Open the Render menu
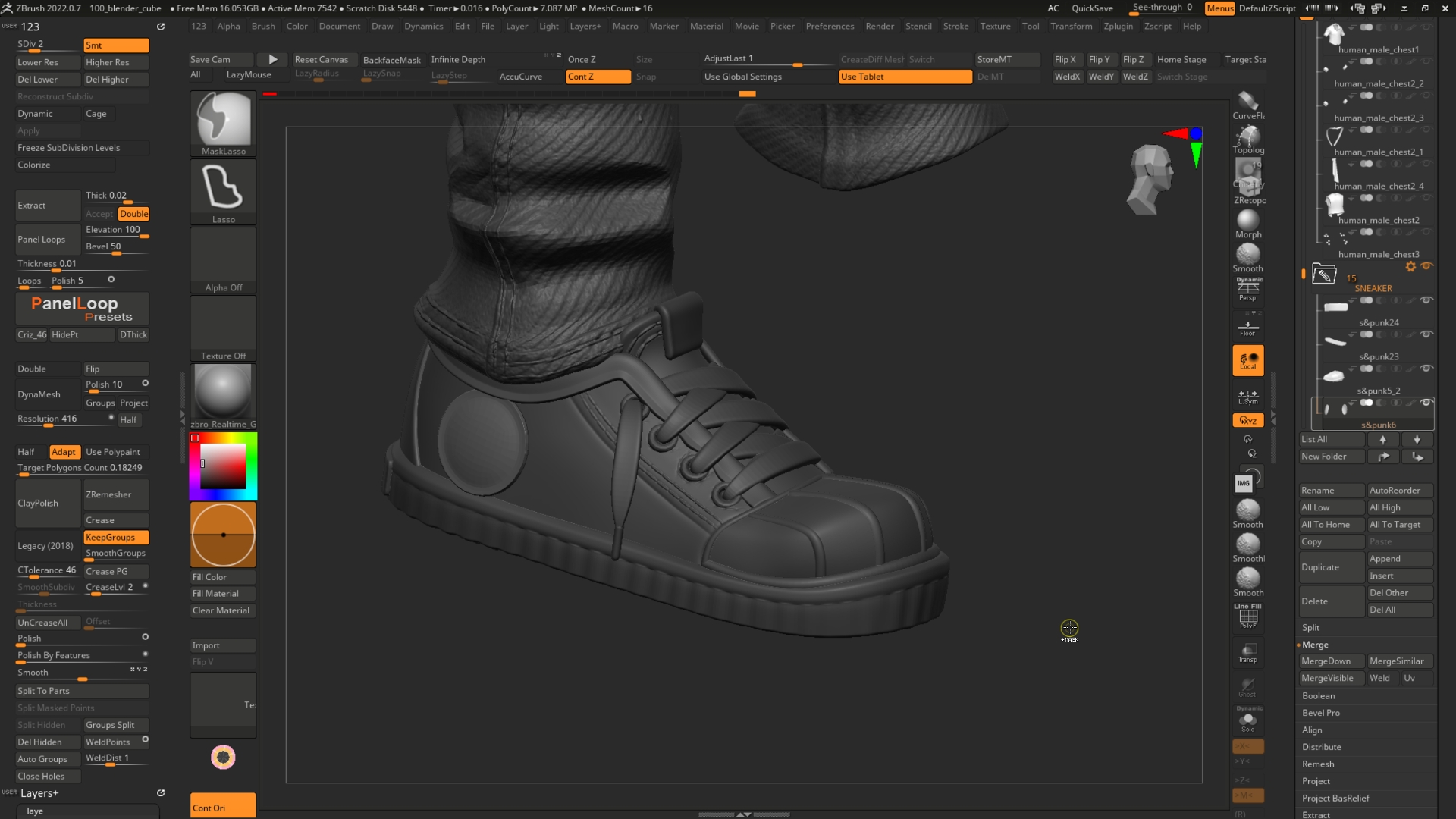1456x819 pixels. tap(880, 26)
